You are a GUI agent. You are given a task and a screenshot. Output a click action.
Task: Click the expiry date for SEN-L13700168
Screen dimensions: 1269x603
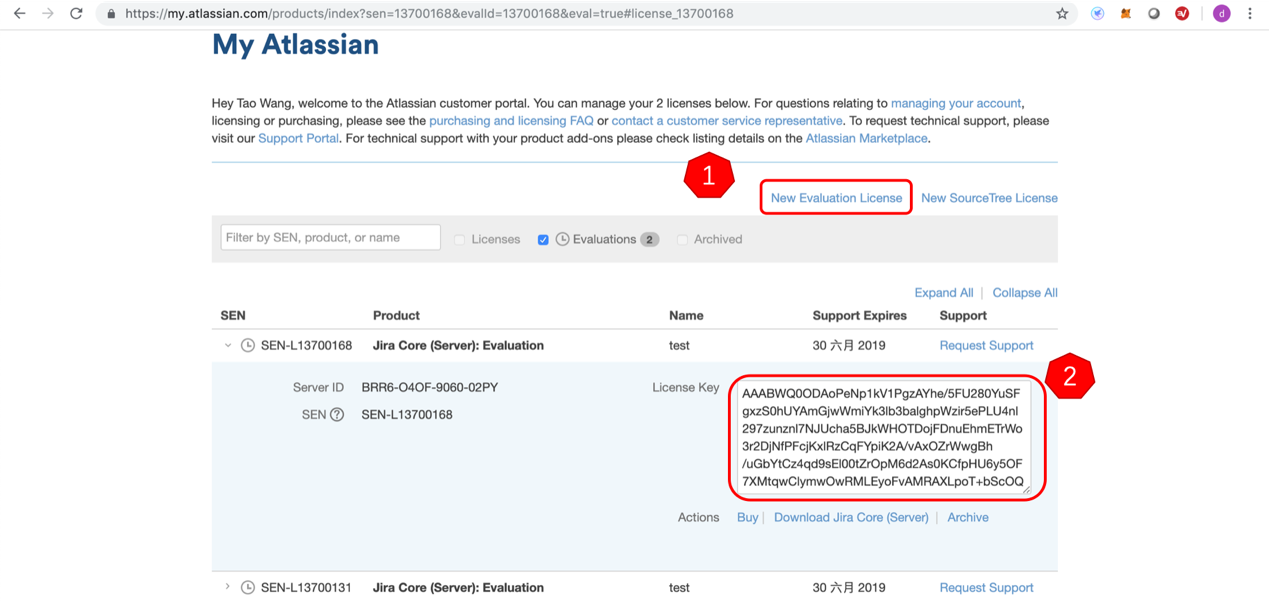point(849,346)
